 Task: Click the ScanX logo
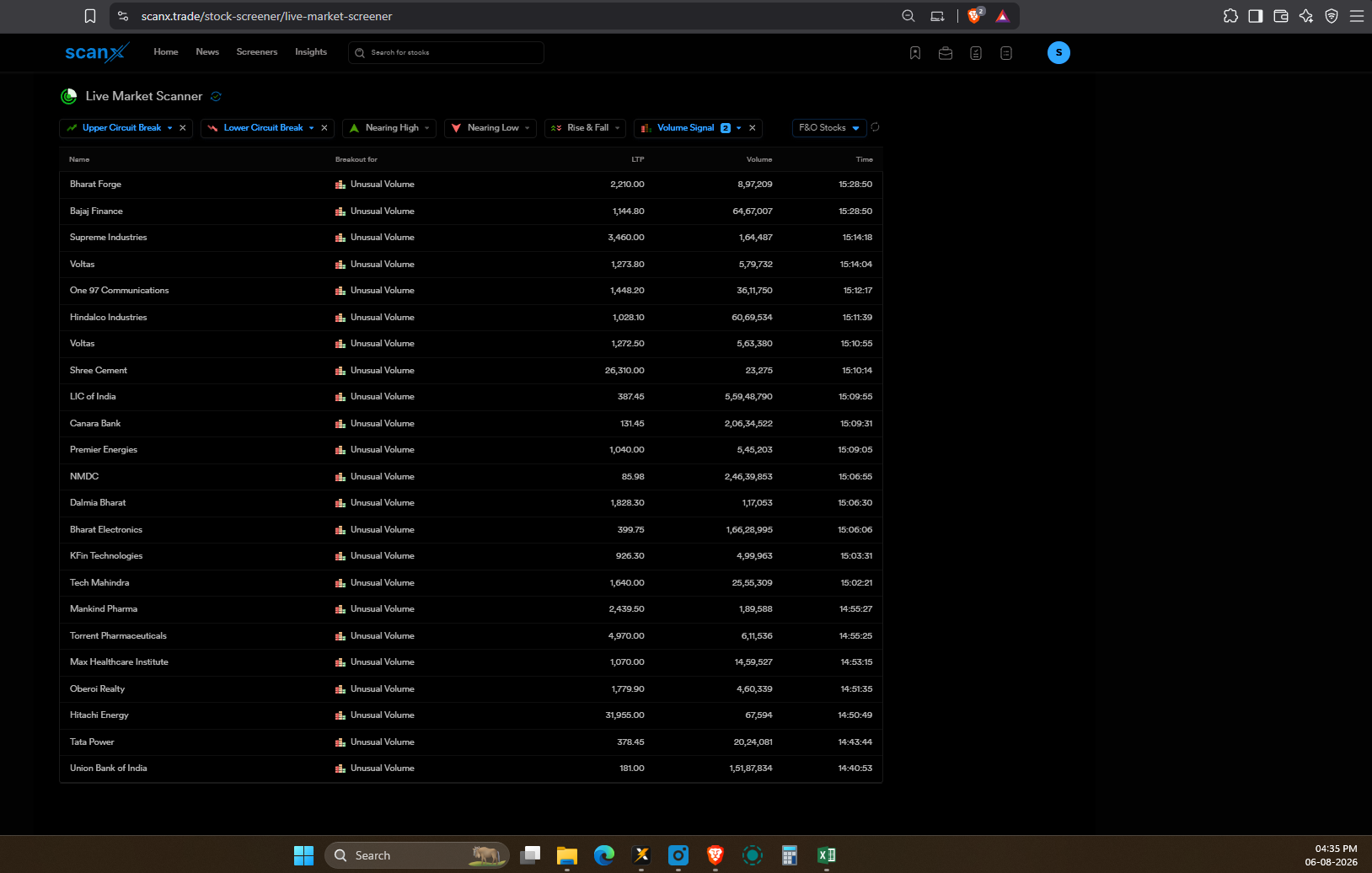click(97, 52)
